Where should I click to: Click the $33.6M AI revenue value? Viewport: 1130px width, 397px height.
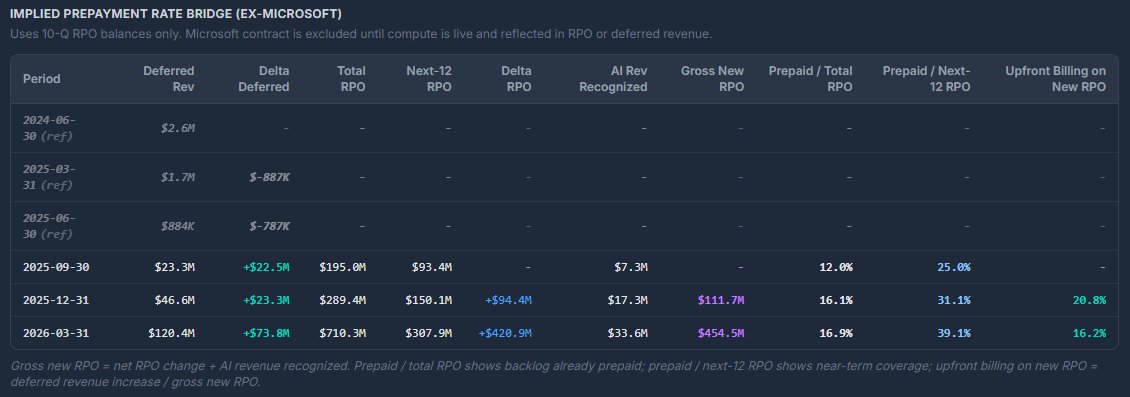coord(627,333)
